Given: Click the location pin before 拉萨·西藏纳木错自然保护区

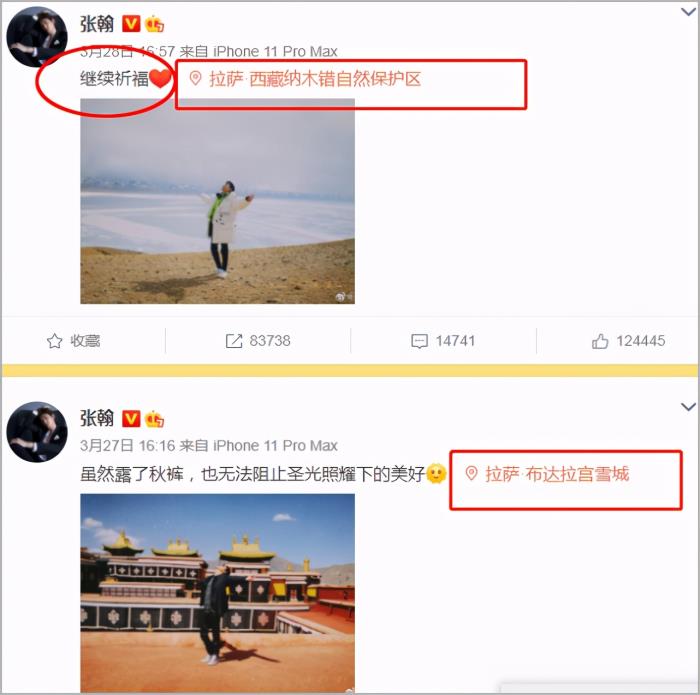Looking at the screenshot, I should click(x=195, y=79).
